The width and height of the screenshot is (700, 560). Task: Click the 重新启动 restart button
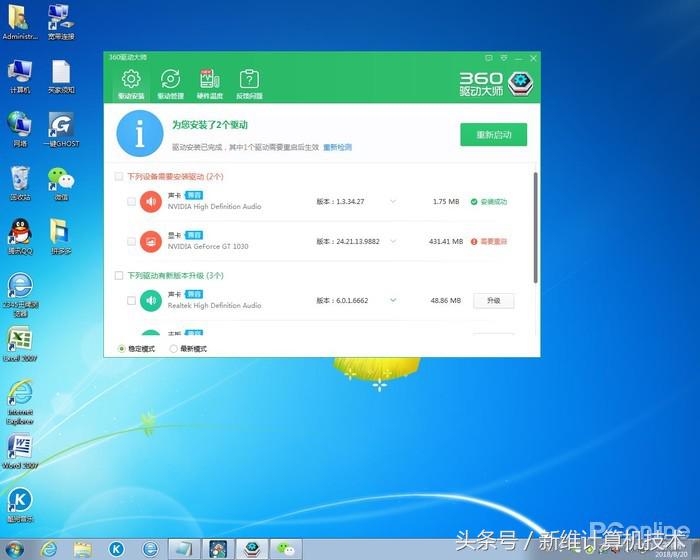493,134
